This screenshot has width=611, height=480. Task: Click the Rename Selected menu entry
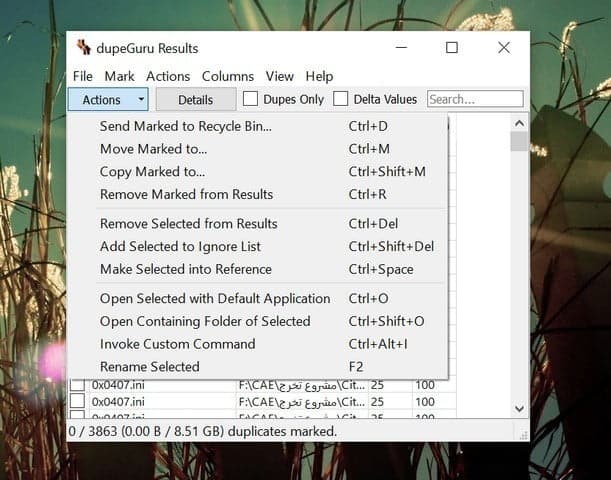[x=149, y=366]
